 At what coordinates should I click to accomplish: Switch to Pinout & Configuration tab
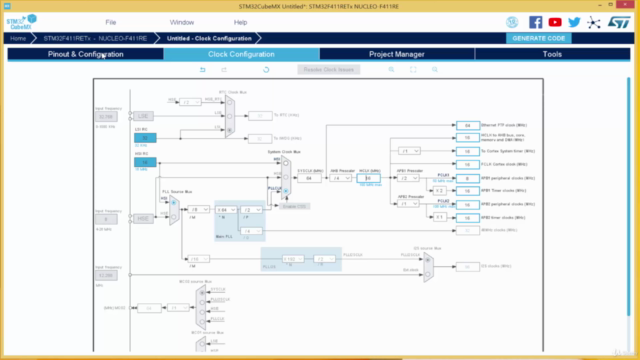pyautogui.click(x=86, y=54)
